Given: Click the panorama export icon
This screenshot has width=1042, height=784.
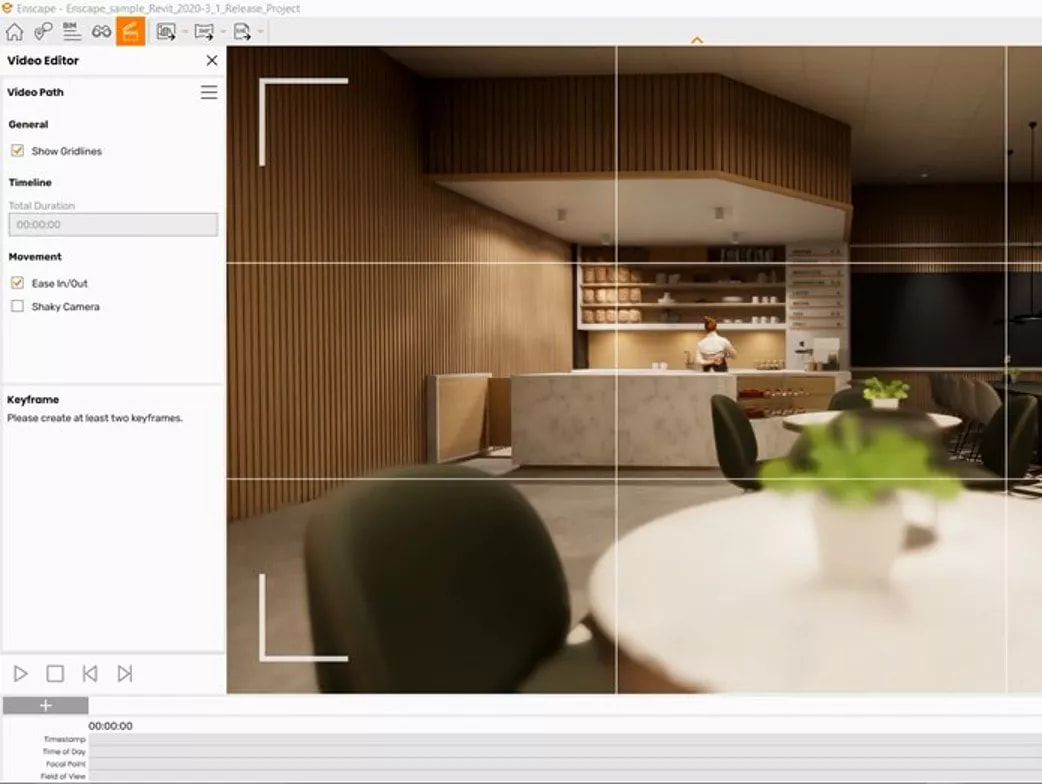Looking at the screenshot, I should [204, 31].
